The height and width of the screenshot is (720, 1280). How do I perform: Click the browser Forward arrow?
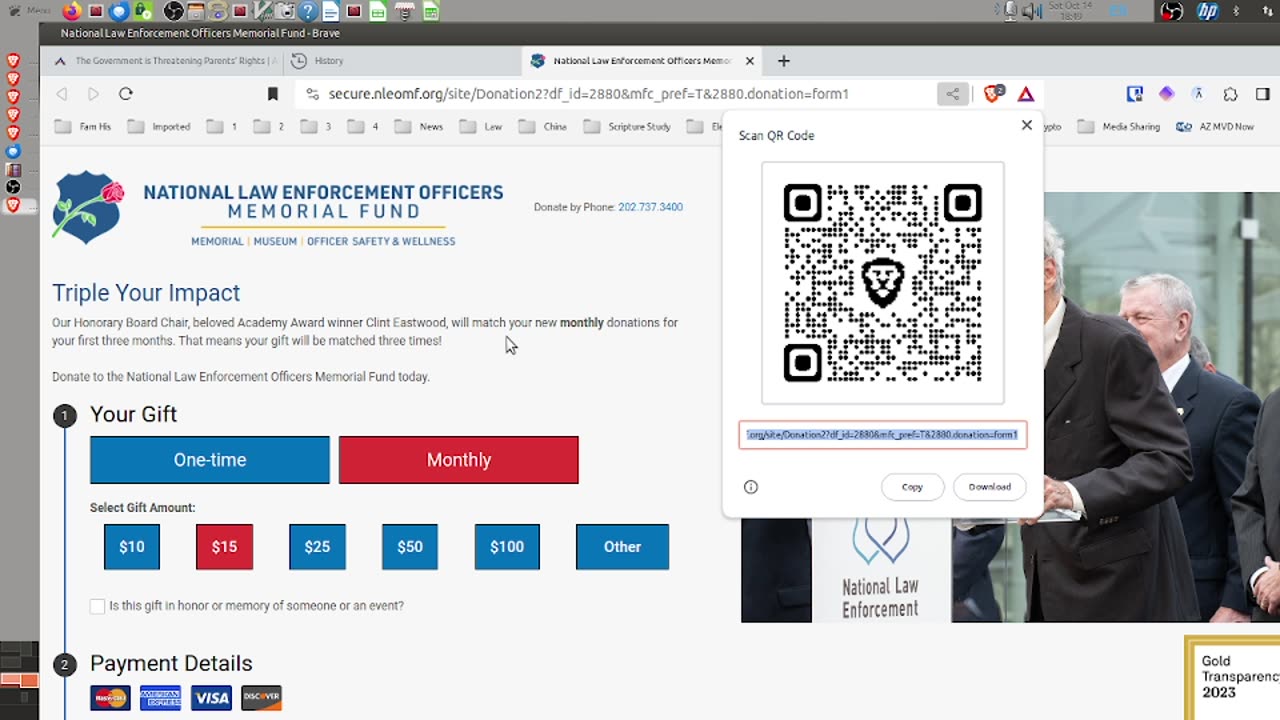pyautogui.click(x=93, y=94)
